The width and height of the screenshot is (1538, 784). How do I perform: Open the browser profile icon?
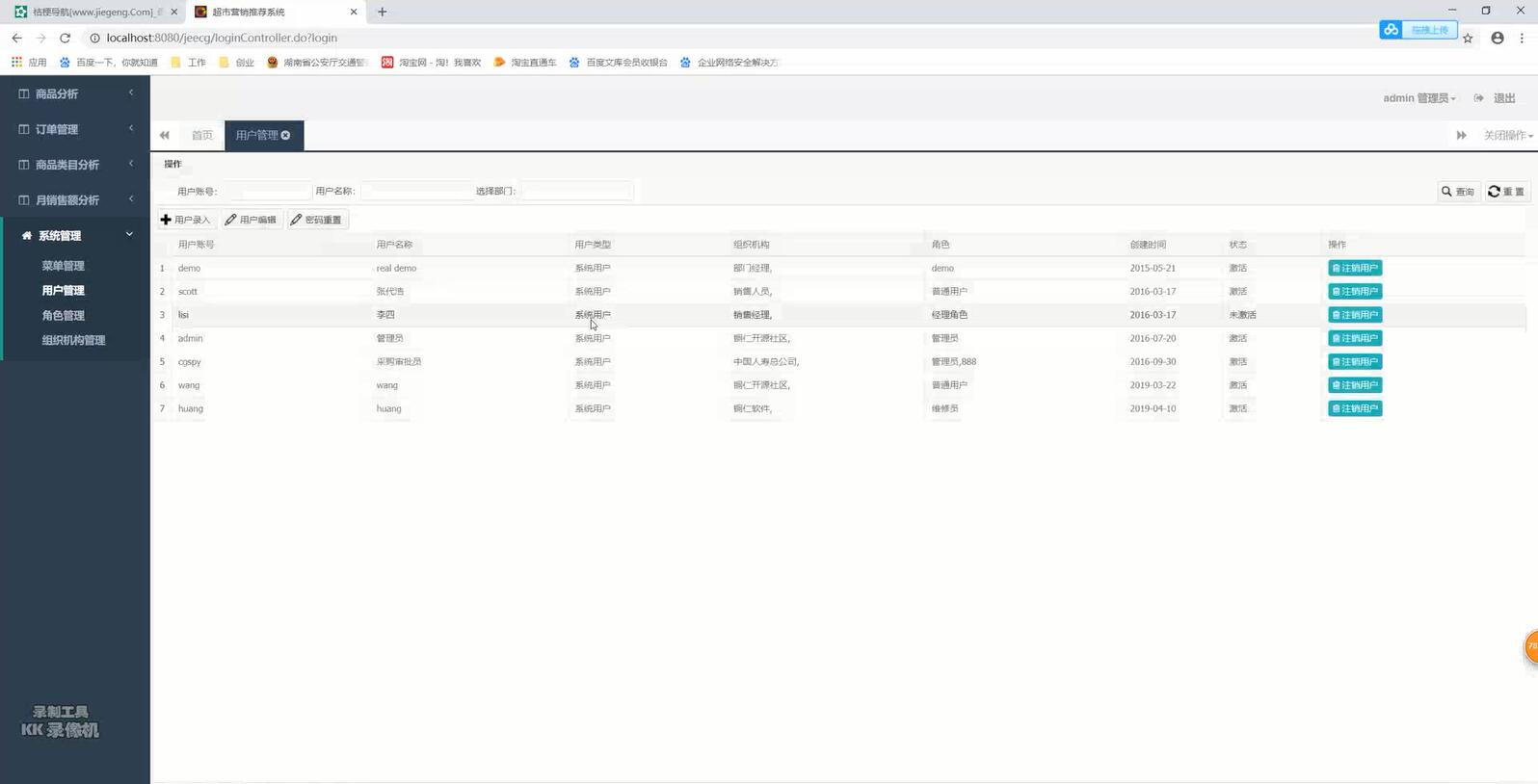[x=1497, y=38]
